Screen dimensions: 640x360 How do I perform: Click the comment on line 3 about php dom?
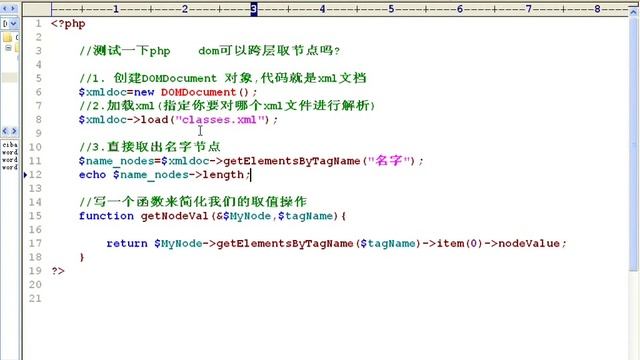point(209,51)
